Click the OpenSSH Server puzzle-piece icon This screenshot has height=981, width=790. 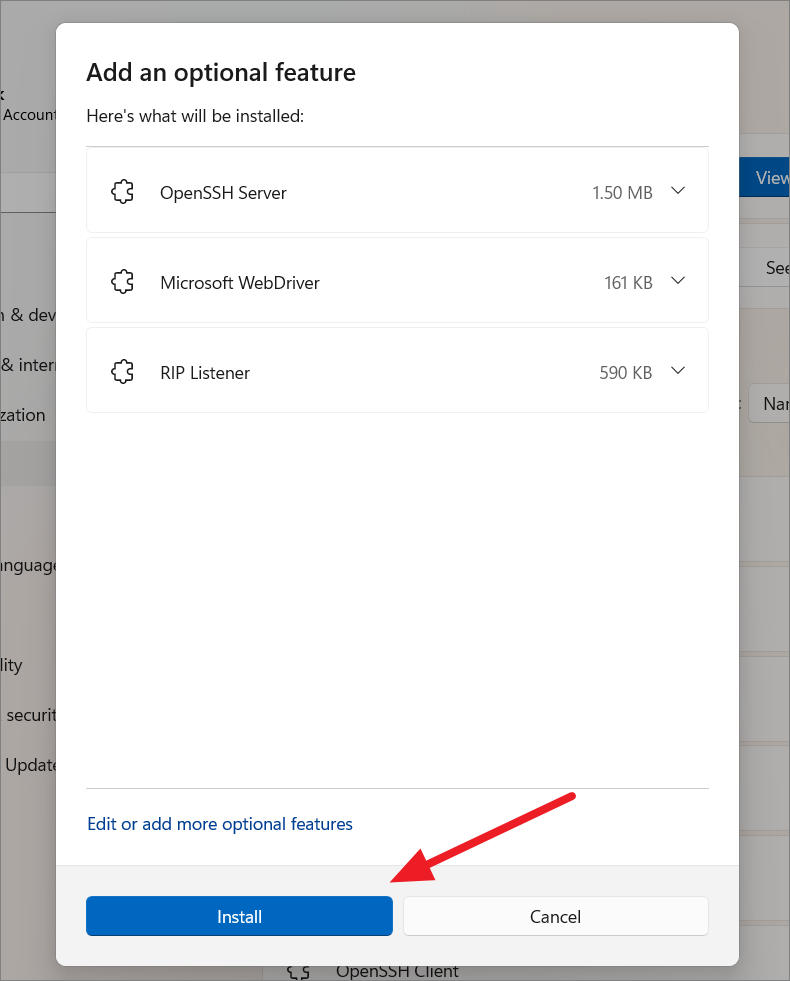tap(122, 191)
